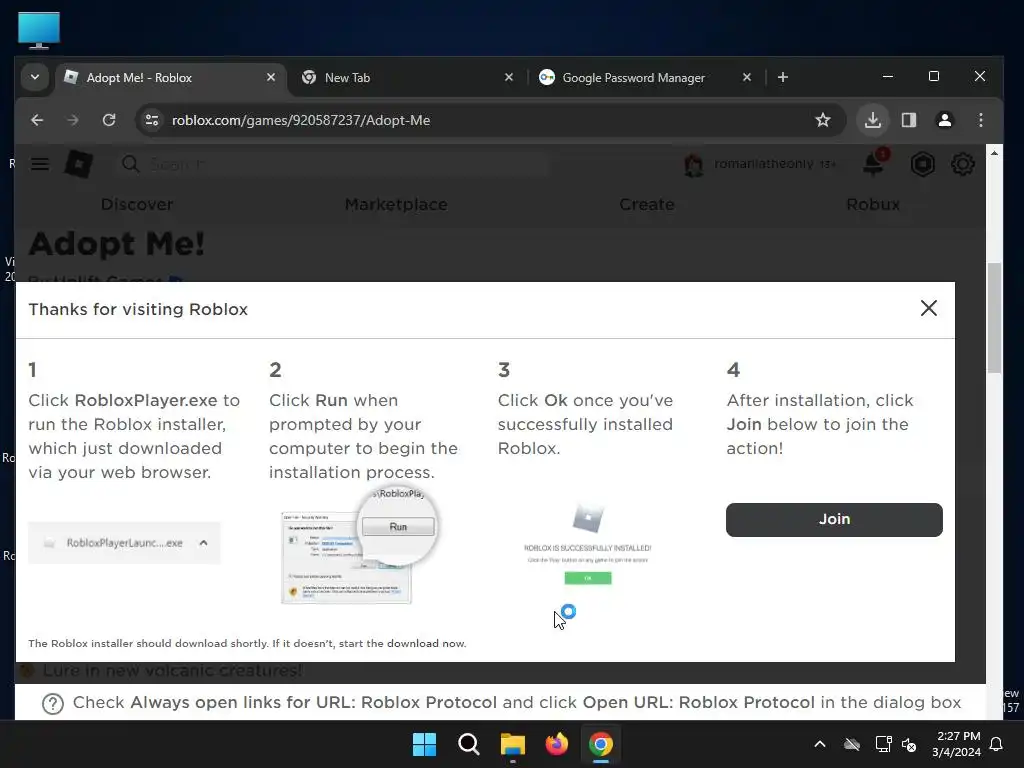Open Roblox hamburger navigation menu
This screenshot has height=768, width=1024.
point(40,164)
